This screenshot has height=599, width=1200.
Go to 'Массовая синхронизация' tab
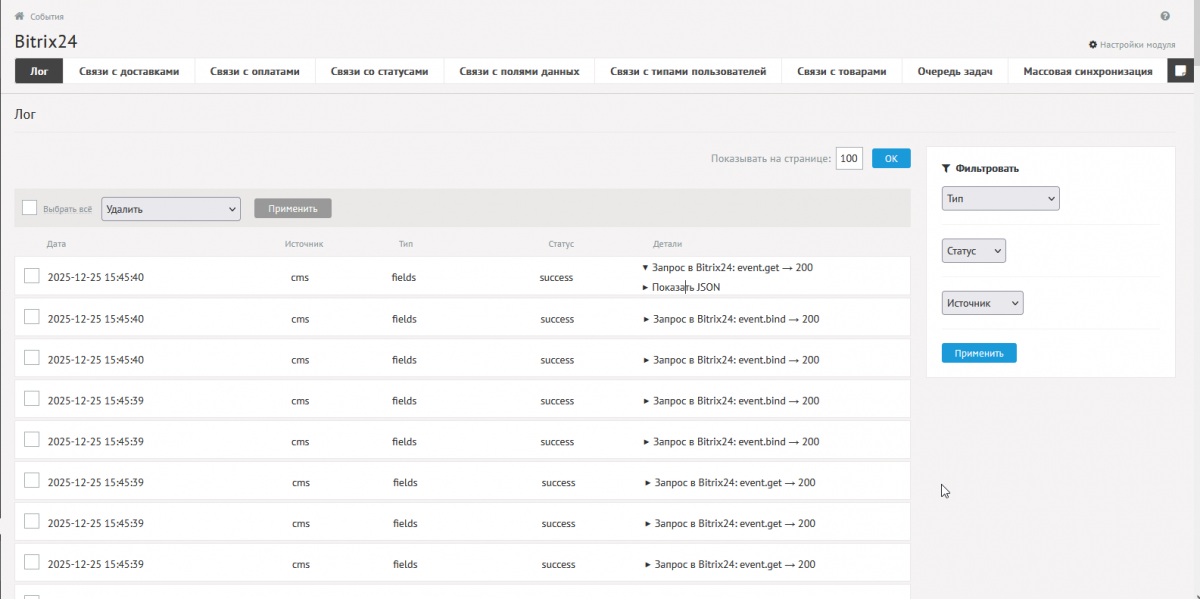pyautogui.click(x=1088, y=71)
